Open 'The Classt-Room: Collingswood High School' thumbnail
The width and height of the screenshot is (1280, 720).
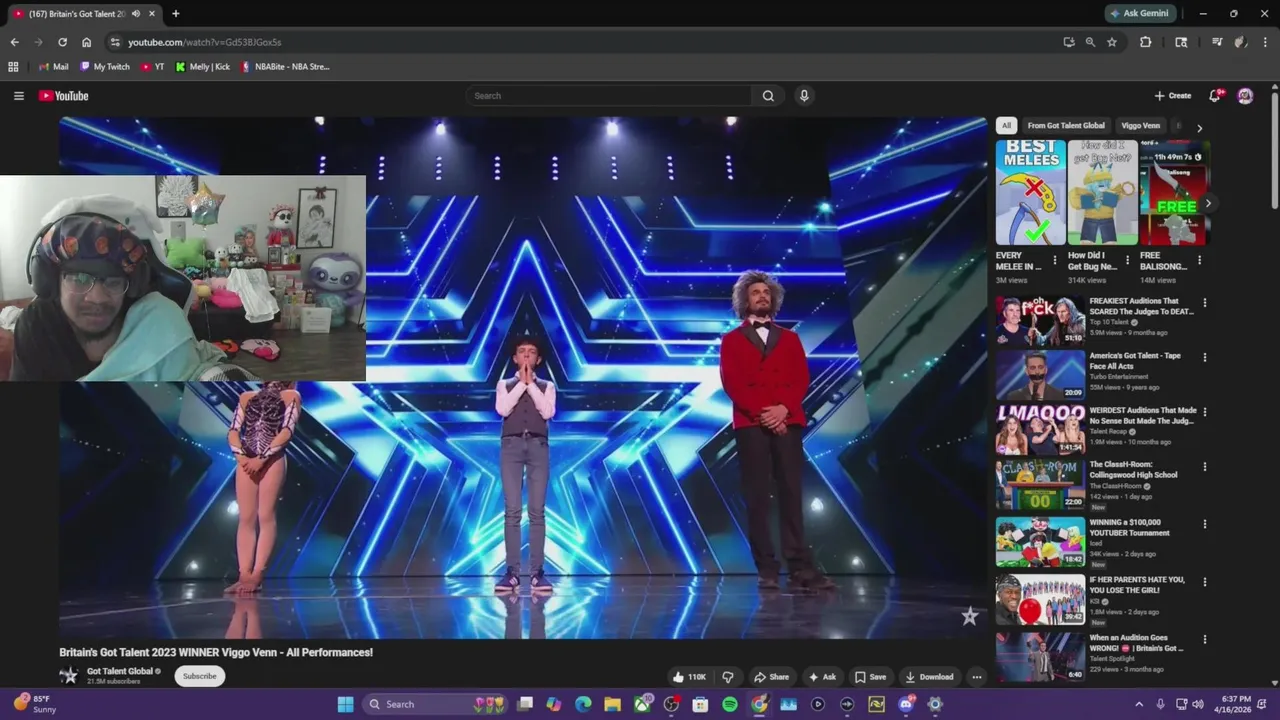pos(1040,485)
